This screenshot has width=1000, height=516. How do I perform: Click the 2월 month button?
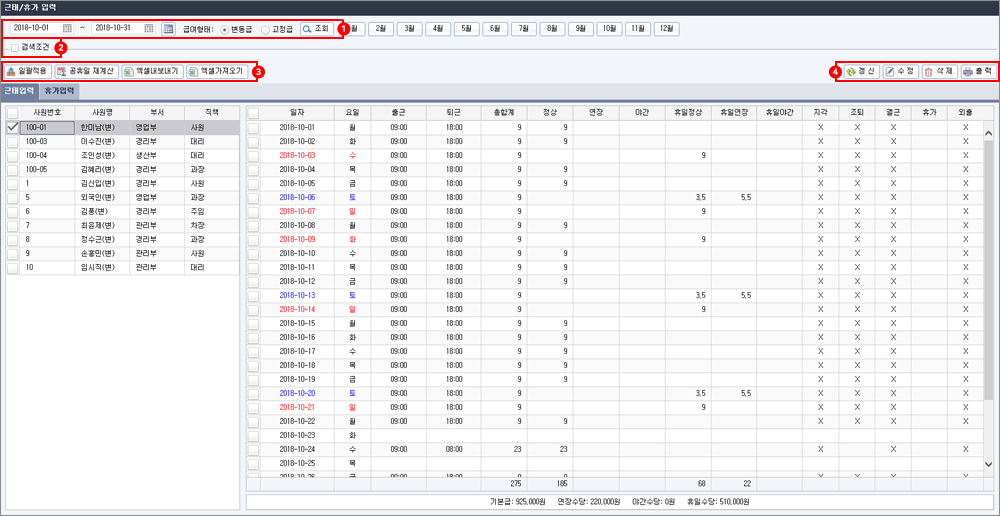click(380, 29)
